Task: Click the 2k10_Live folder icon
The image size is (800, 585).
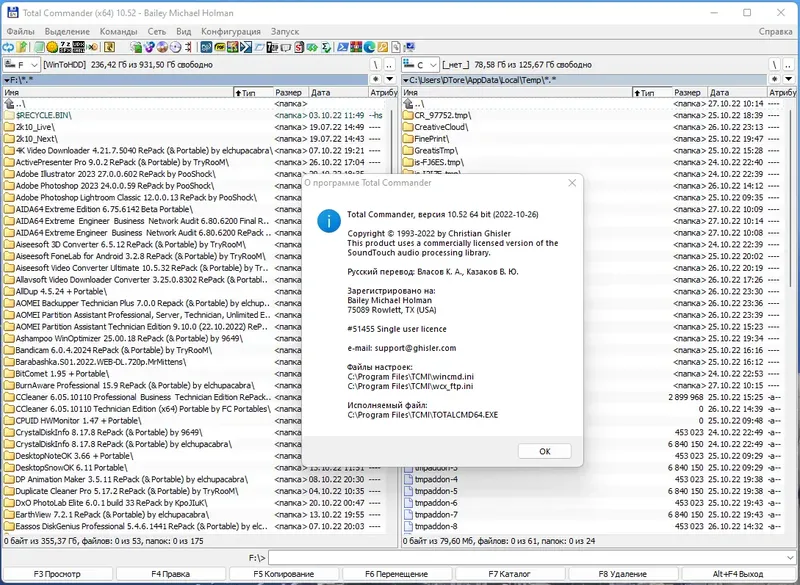Action: pyautogui.click(x=9, y=127)
